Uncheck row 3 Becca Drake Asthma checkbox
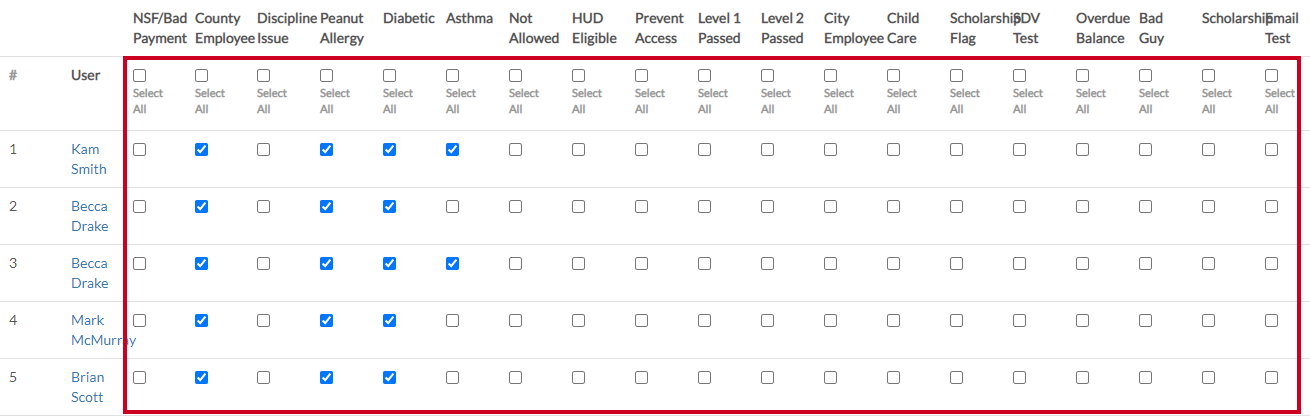Screen dimensions: 1310x418 [452, 264]
